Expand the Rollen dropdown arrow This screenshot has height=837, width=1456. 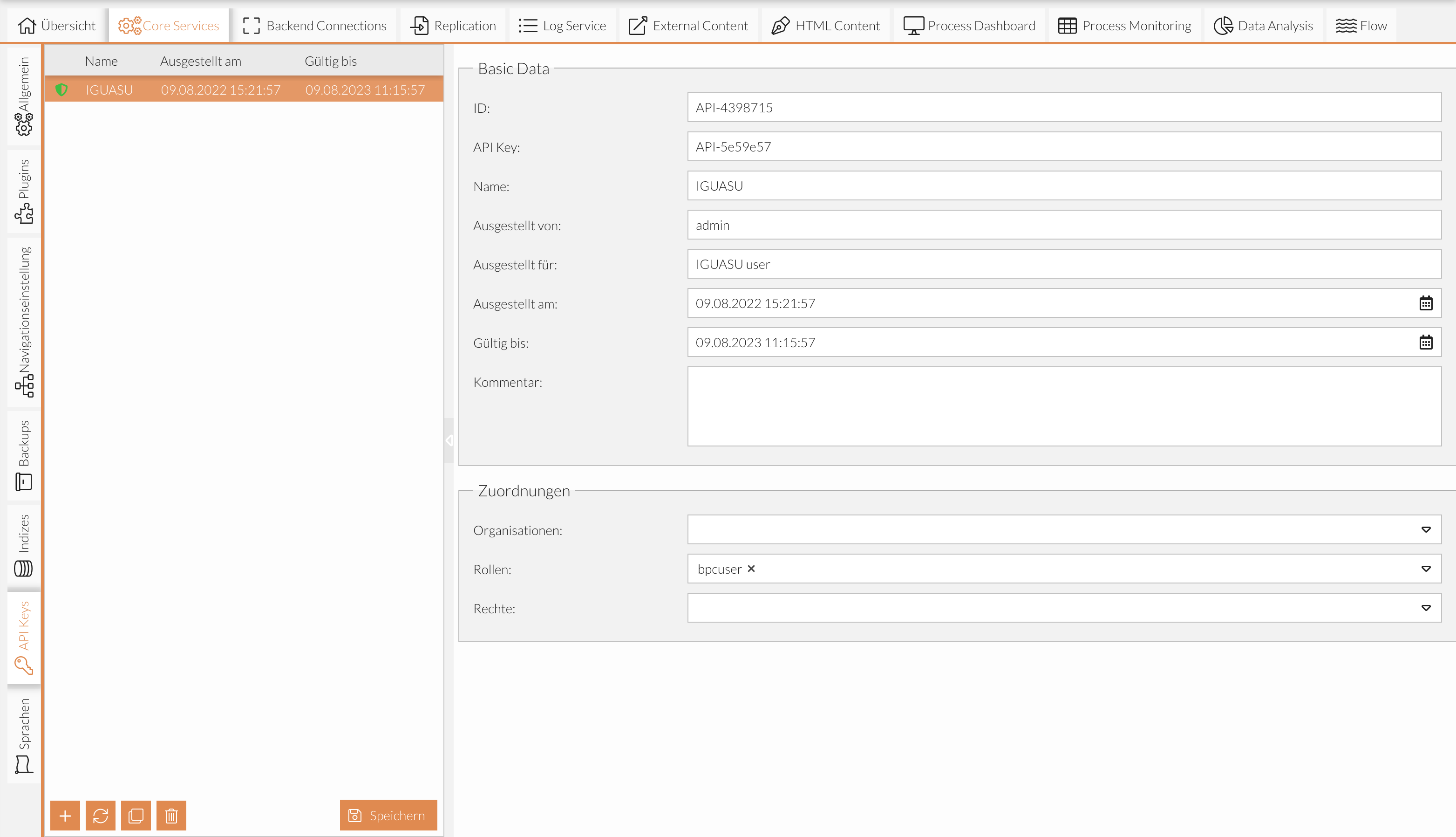click(1426, 569)
